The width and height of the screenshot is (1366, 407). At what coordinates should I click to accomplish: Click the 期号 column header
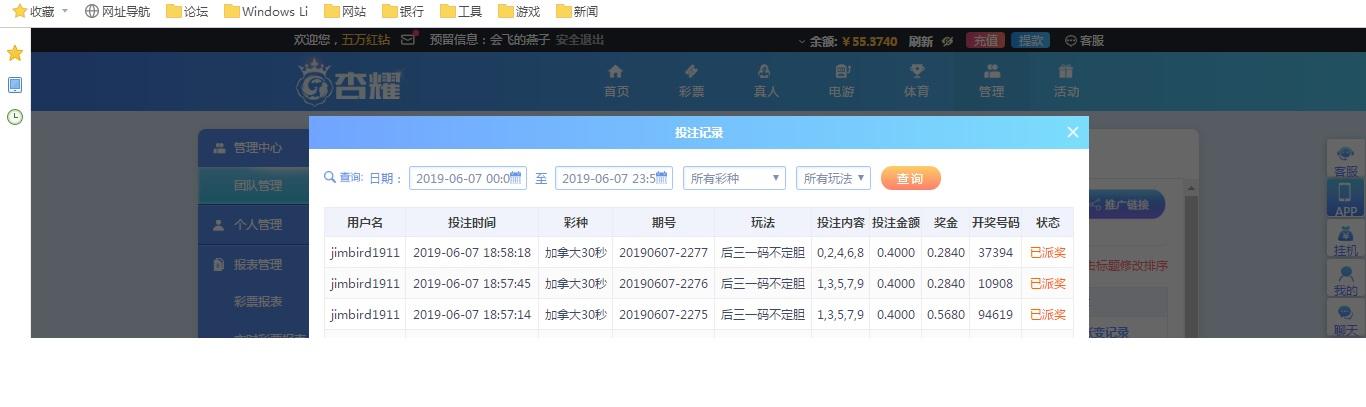pyautogui.click(x=664, y=223)
